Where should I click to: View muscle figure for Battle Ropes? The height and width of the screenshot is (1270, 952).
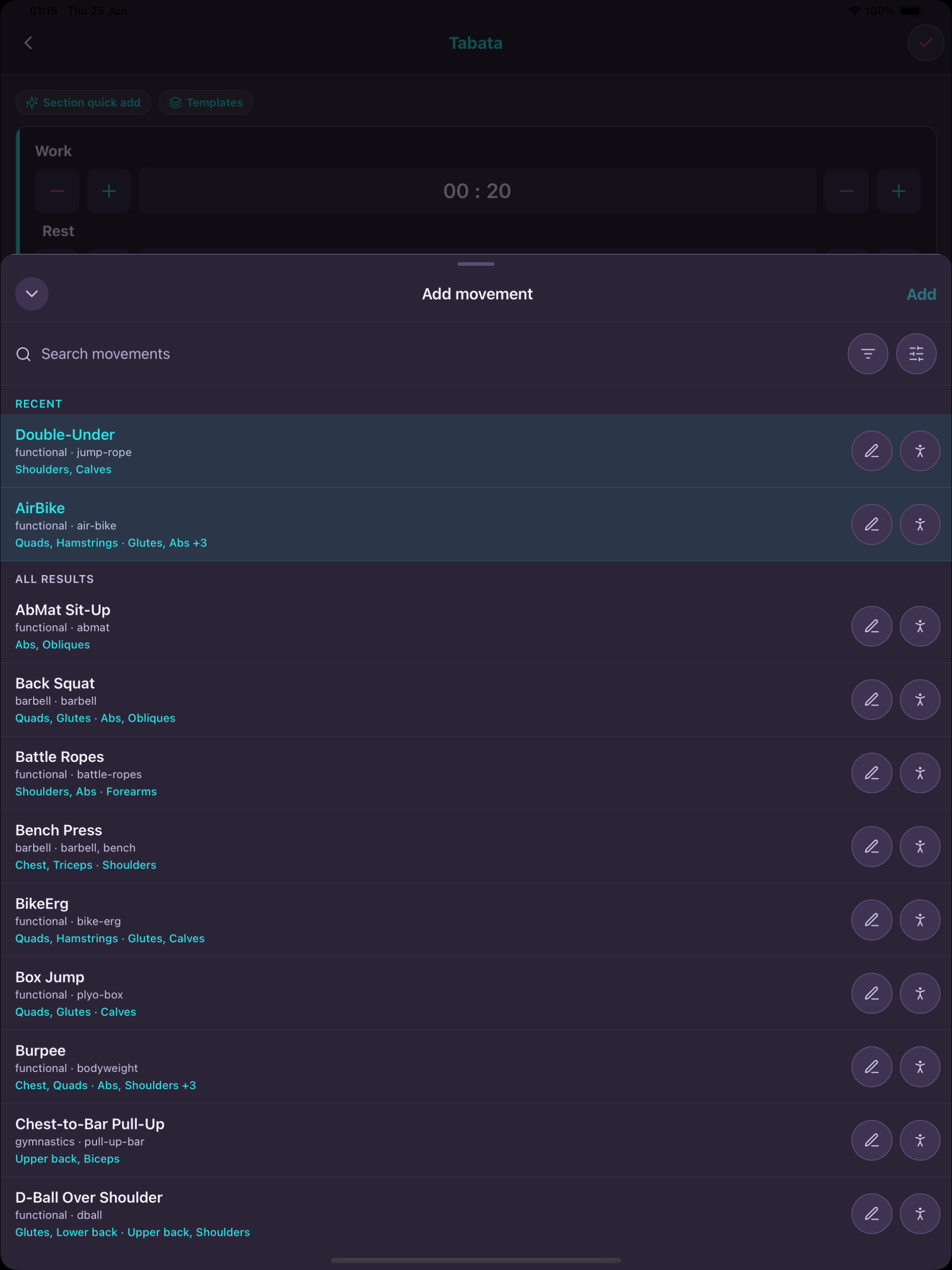tap(920, 773)
